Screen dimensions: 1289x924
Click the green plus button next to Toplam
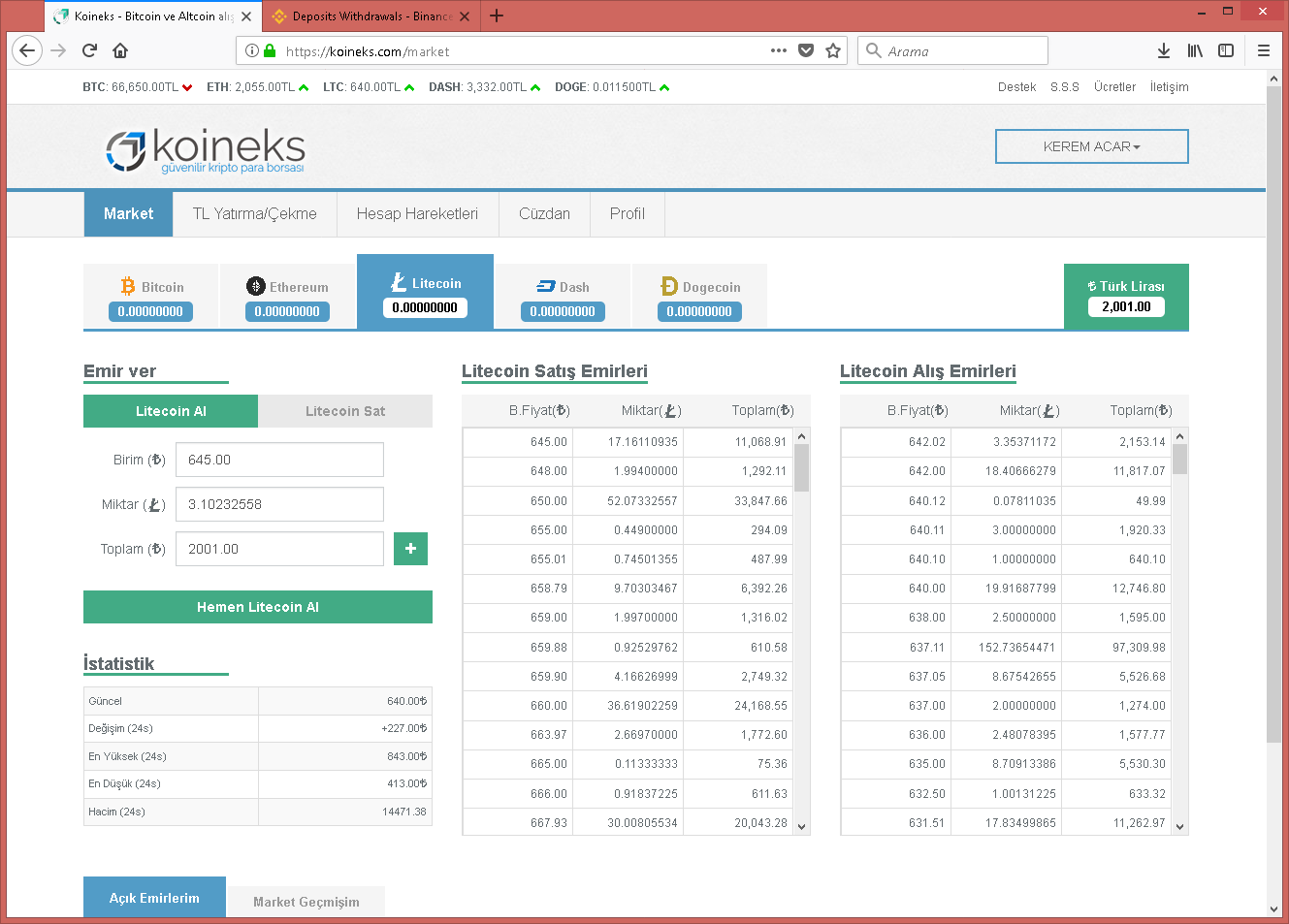coord(410,549)
